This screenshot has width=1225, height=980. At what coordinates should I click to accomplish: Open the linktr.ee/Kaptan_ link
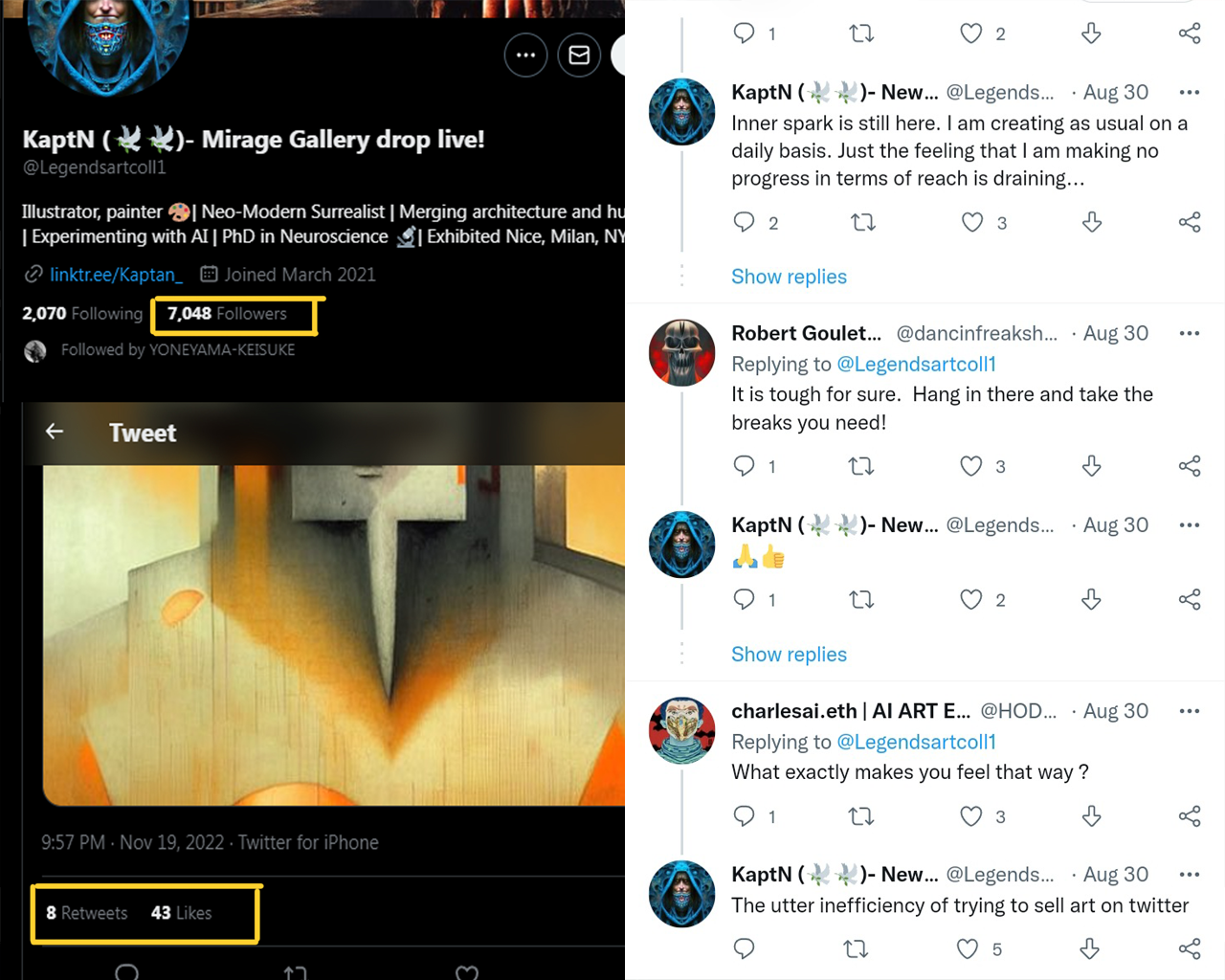[x=116, y=275]
